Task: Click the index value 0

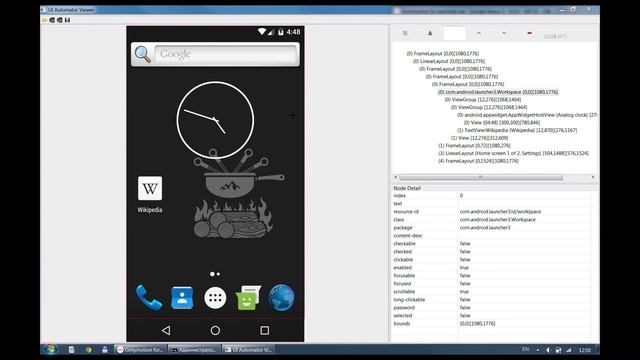Action: 461,196
